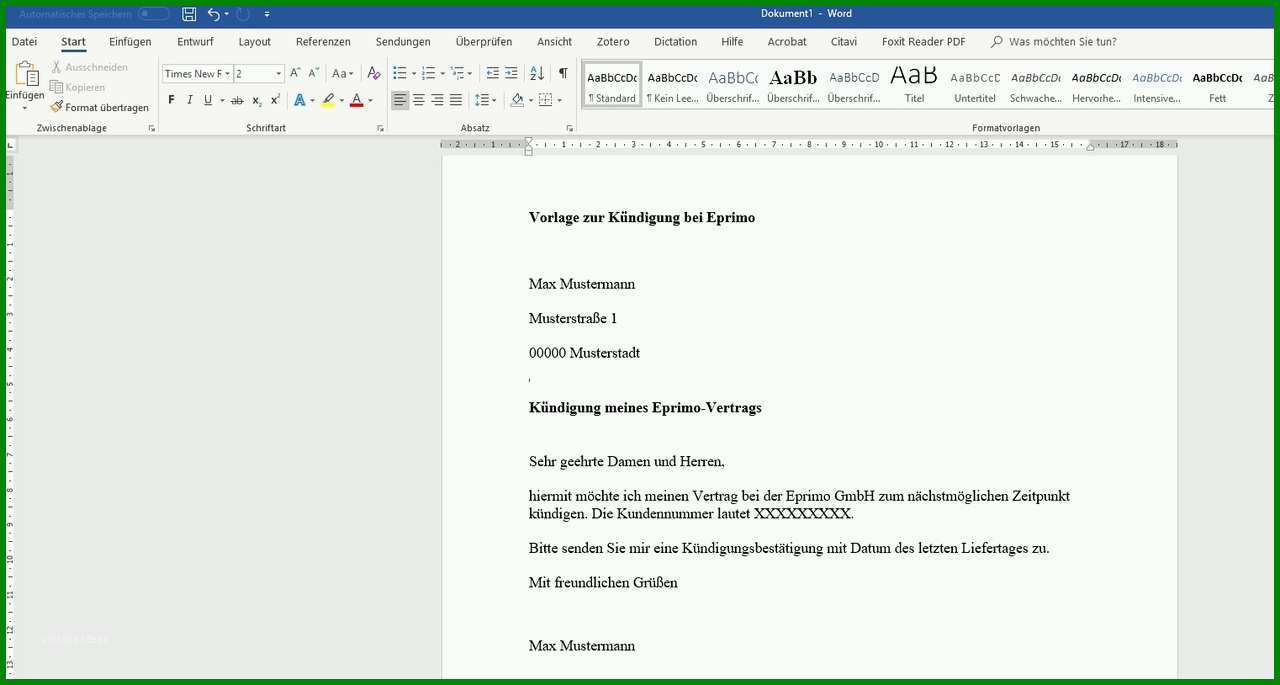This screenshot has height=685, width=1280.
Task: Click the text effects A icon
Action: click(299, 100)
